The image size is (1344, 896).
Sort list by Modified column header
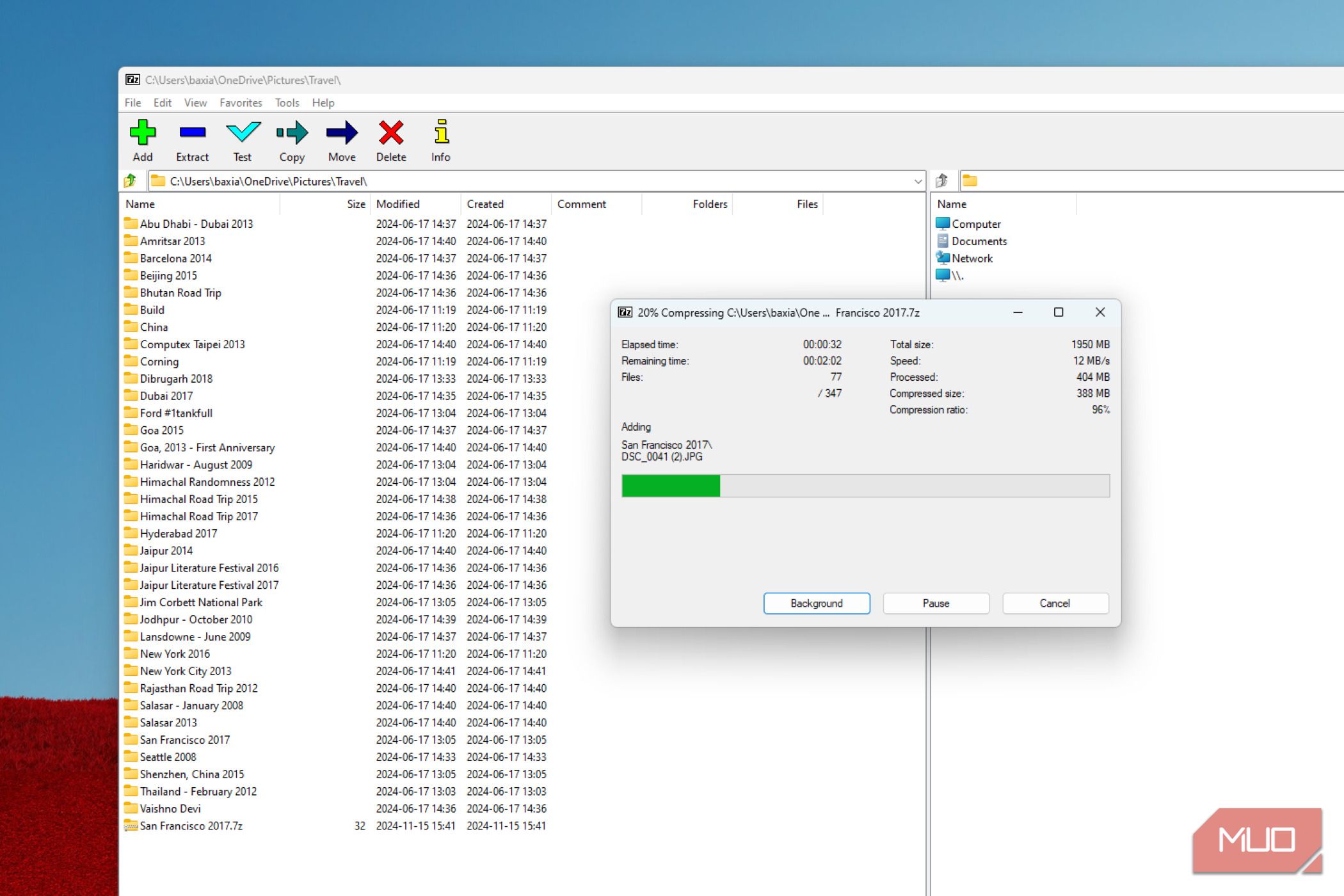click(x=398, y=204)
